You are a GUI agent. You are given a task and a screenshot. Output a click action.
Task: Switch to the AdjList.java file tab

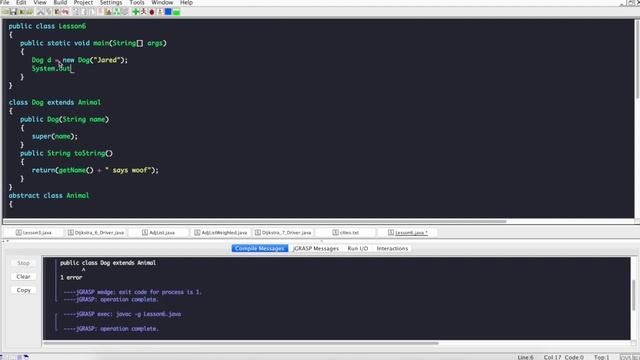tap(158, 233)
